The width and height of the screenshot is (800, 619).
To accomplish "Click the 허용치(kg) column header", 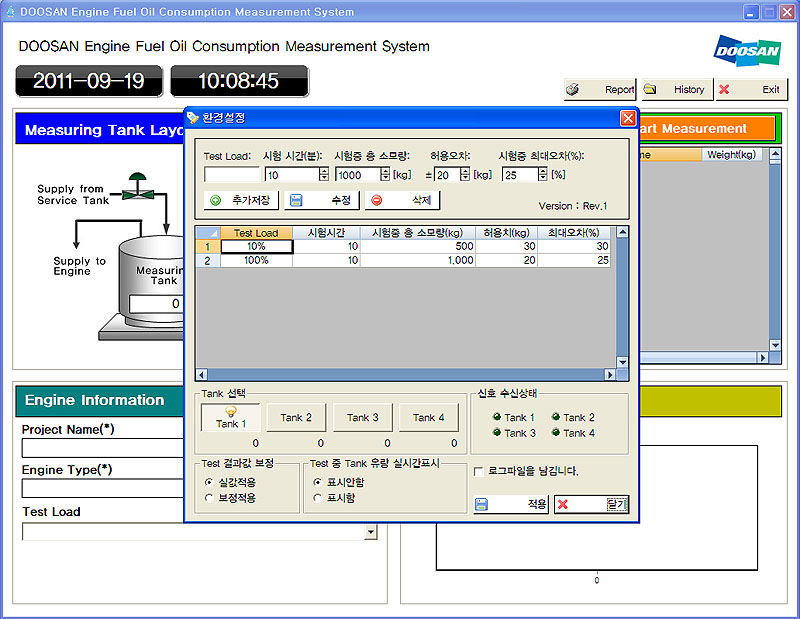I will [x=506, y=233].
